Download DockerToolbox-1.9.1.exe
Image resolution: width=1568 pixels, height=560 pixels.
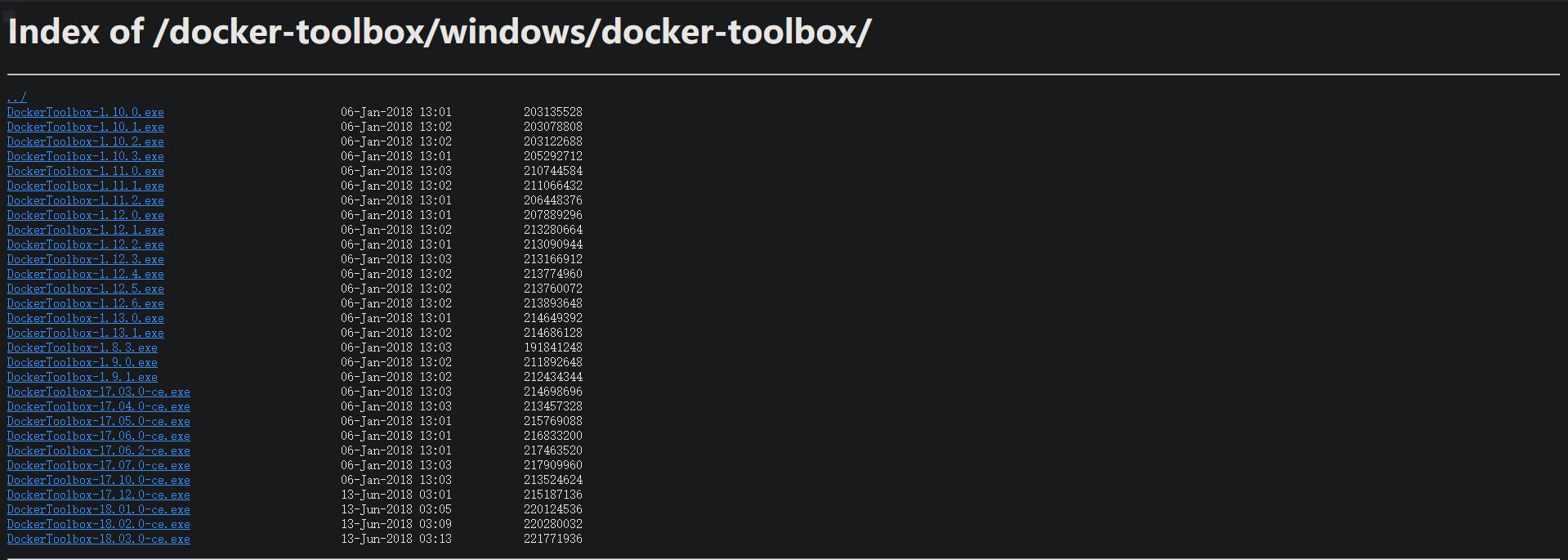83,377
